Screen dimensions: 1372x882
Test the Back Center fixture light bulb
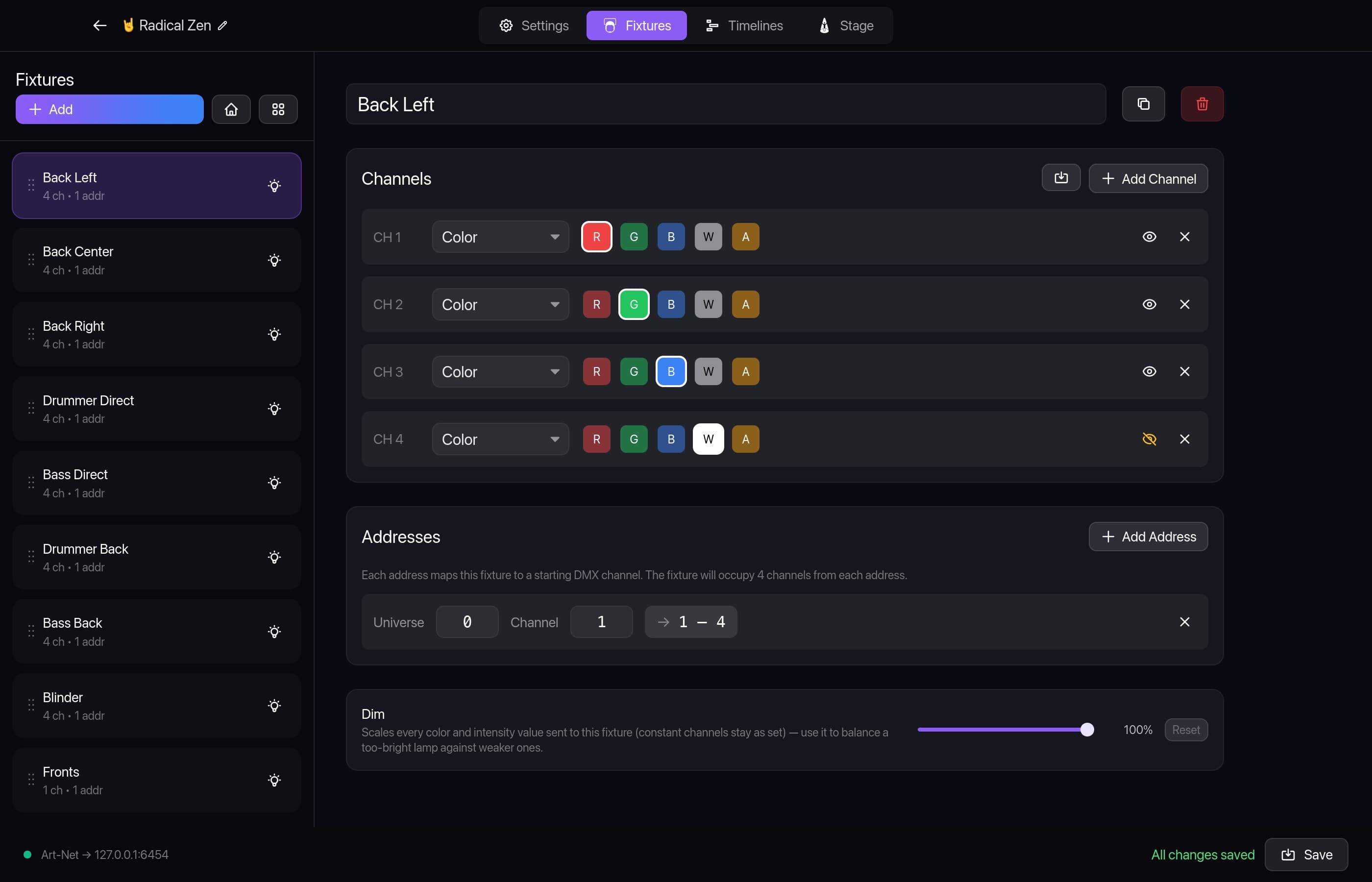[274, 260]
